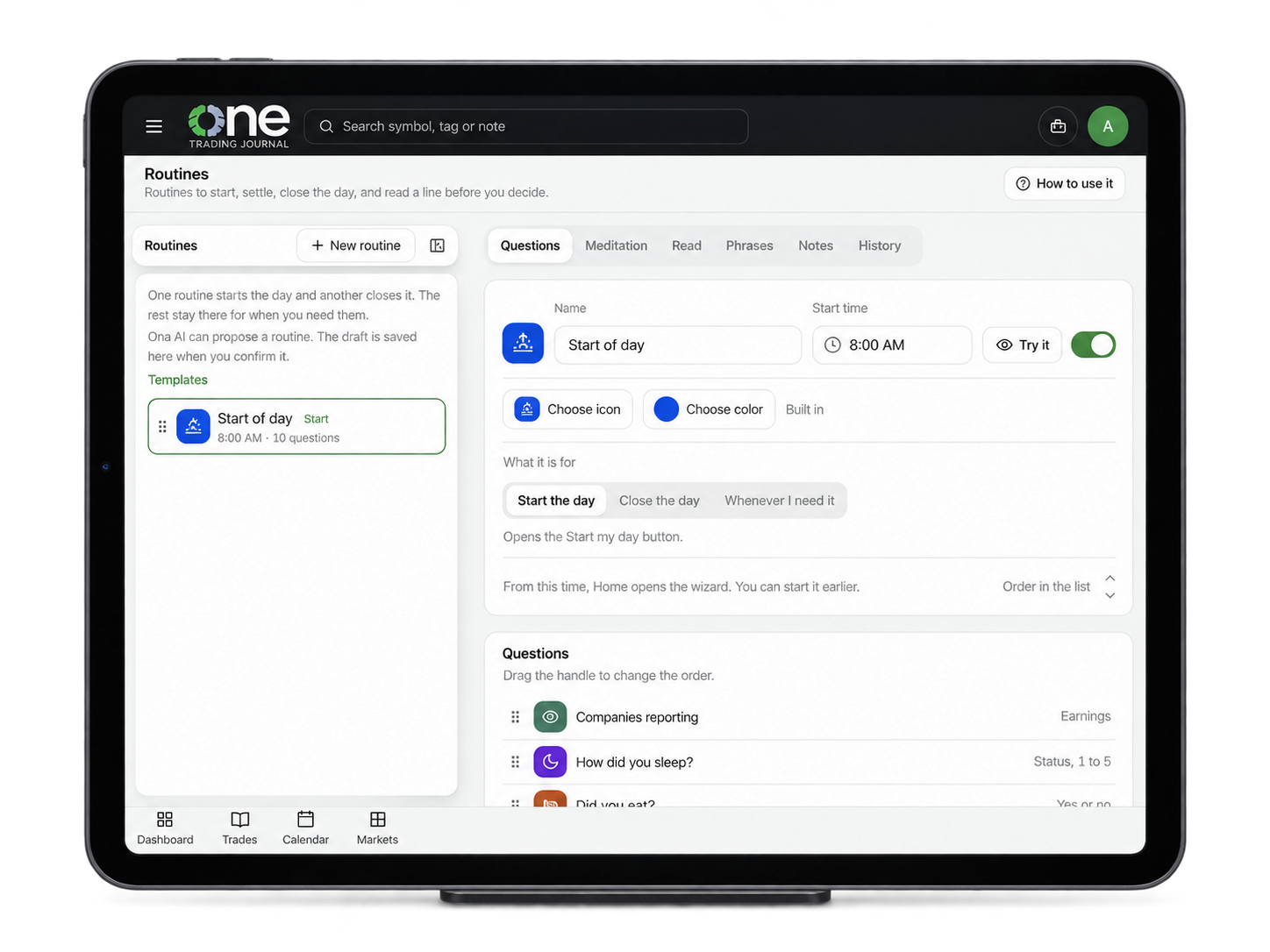1270x952 pixels.
Task: Grab the How did you sleep drag handle
Action: pyautogui.click(x=515, y=762)
